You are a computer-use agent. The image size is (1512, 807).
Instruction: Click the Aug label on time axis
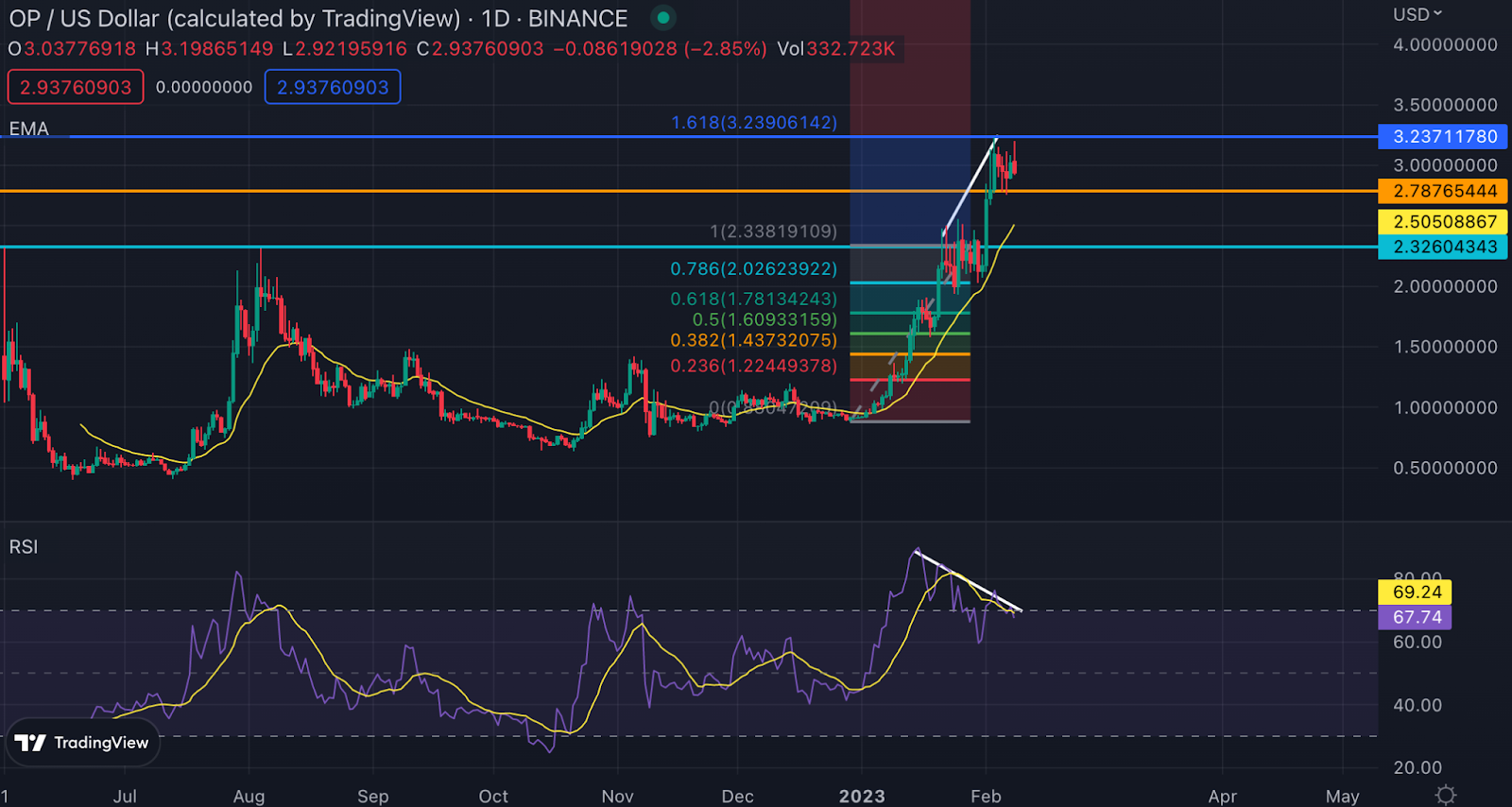(x=249, y=797)
